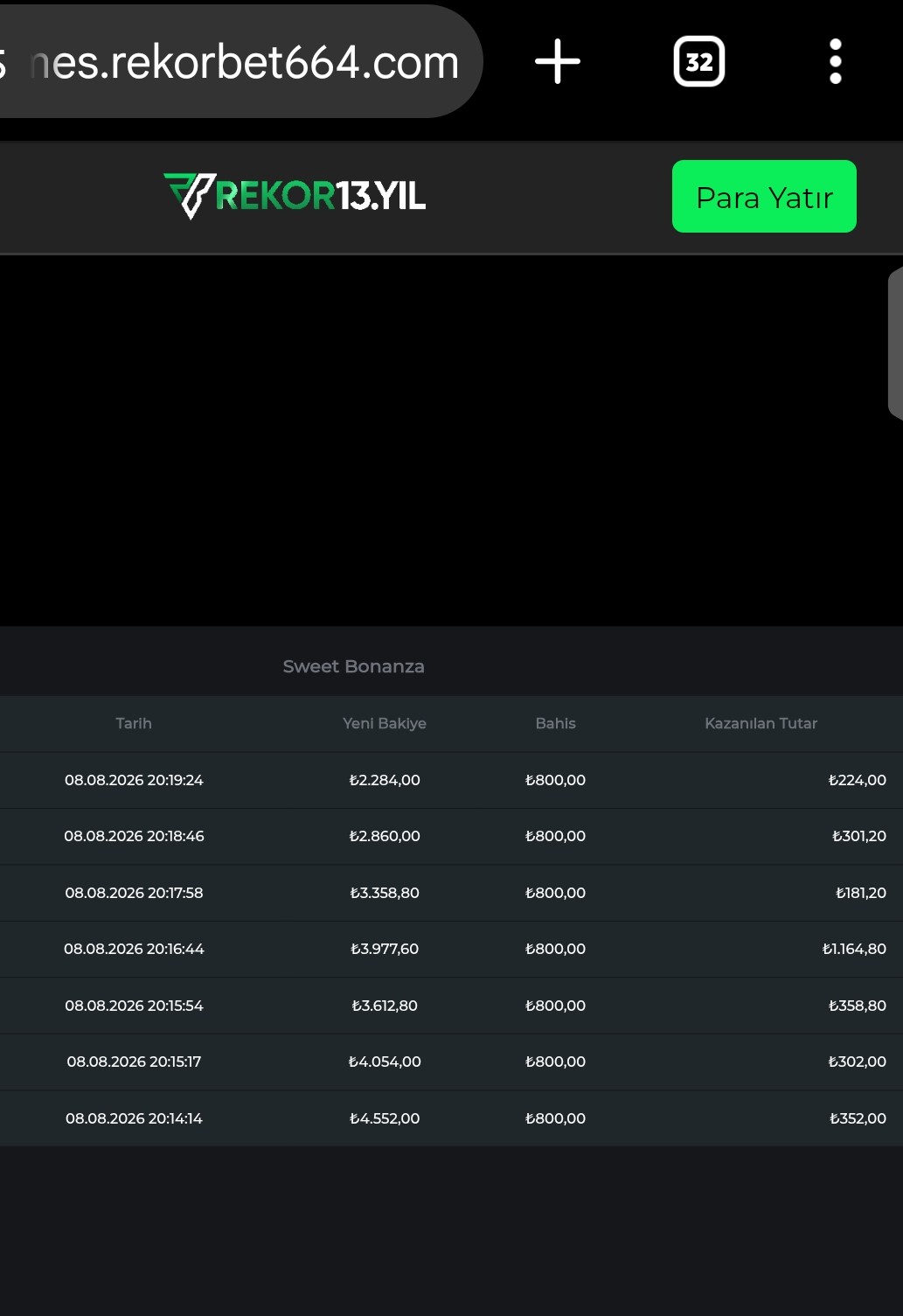Viewport: 903px width, 1316px height.
Task: Select date 08.08.2026 20:18:46
Action: (134, 836)
